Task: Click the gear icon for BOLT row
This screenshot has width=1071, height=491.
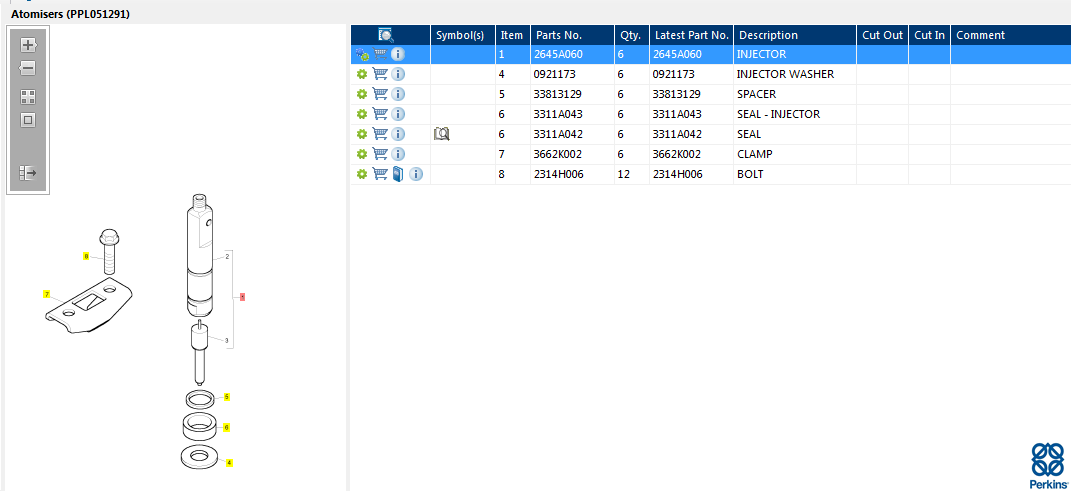Action: pyautogui.click(x=362, y=175)
